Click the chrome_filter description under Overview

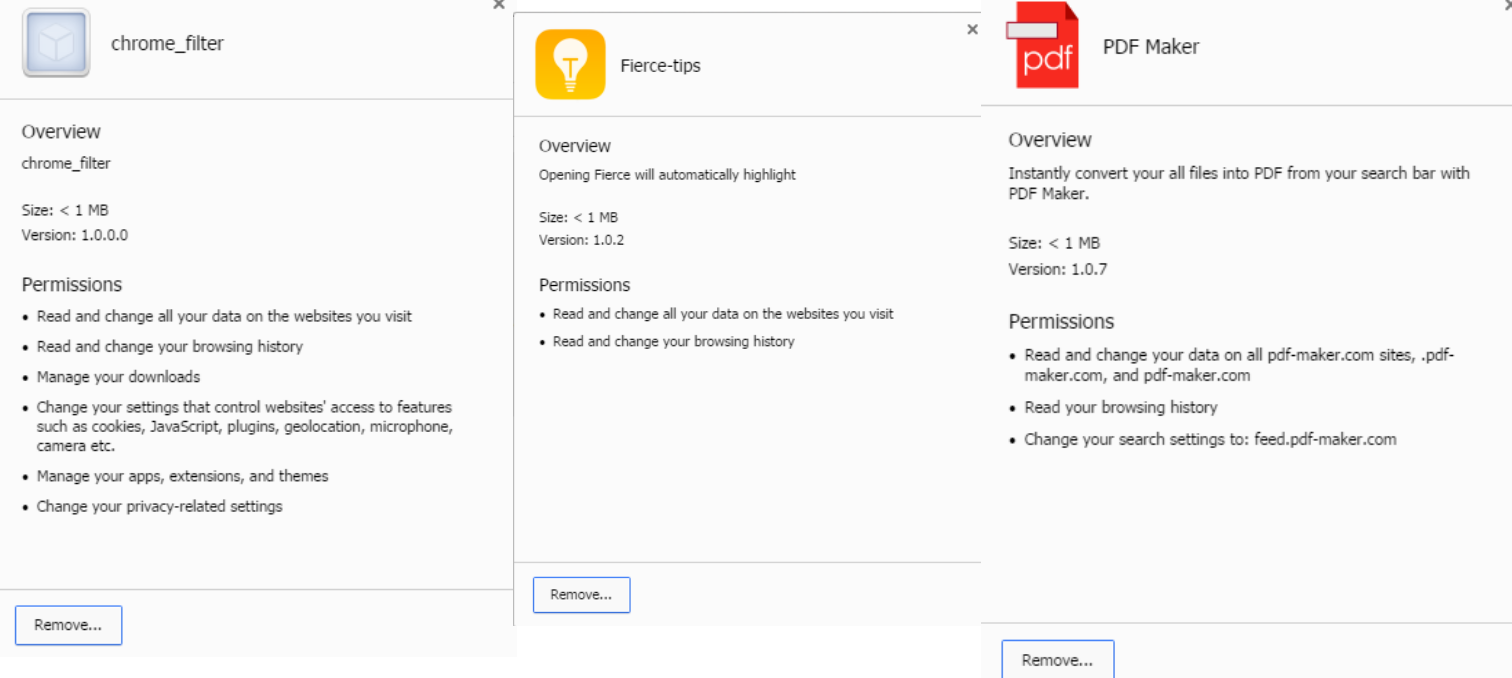pyautogui.click(x=66, y=163)
